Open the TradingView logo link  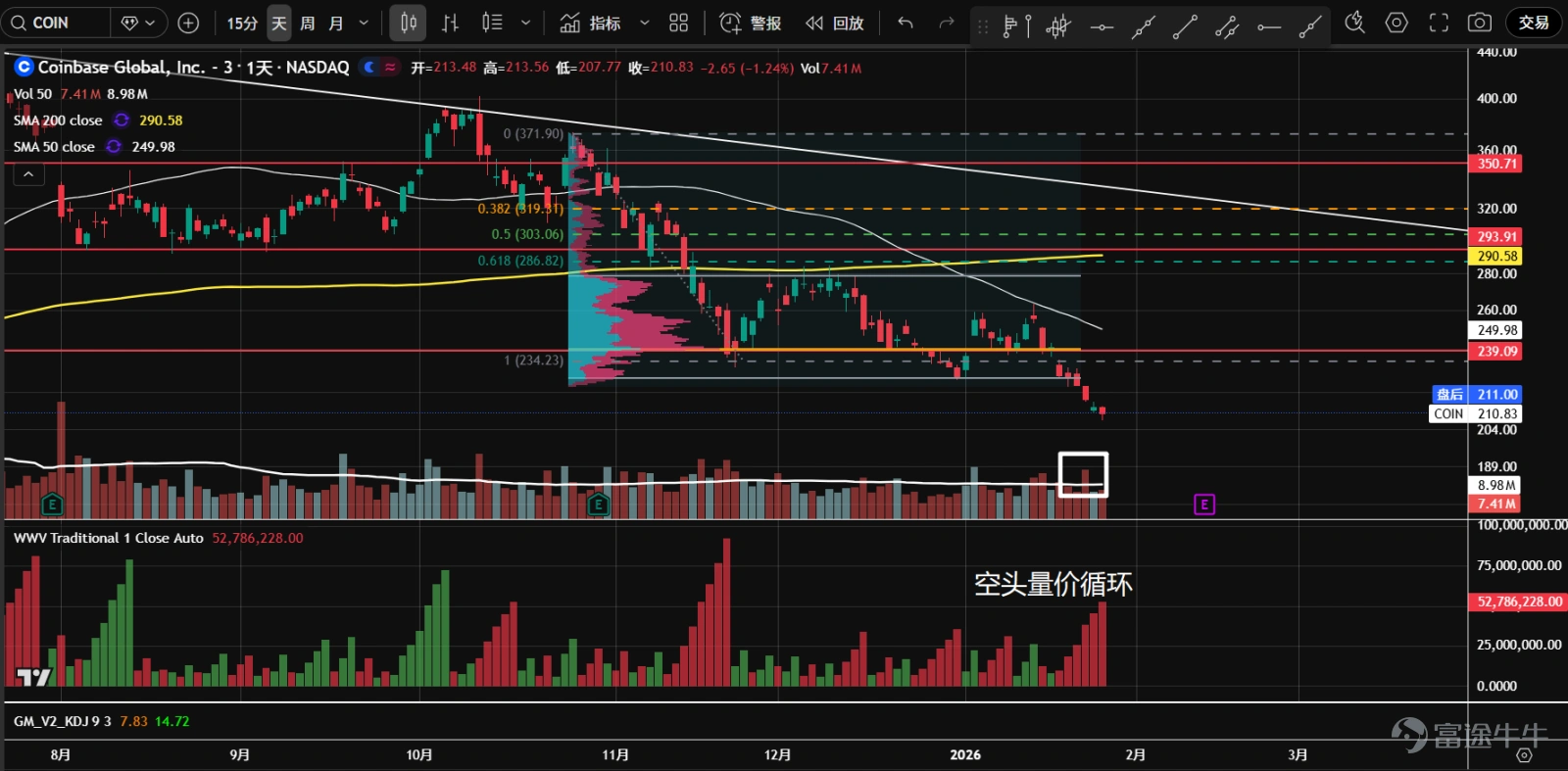coord(33,676)
